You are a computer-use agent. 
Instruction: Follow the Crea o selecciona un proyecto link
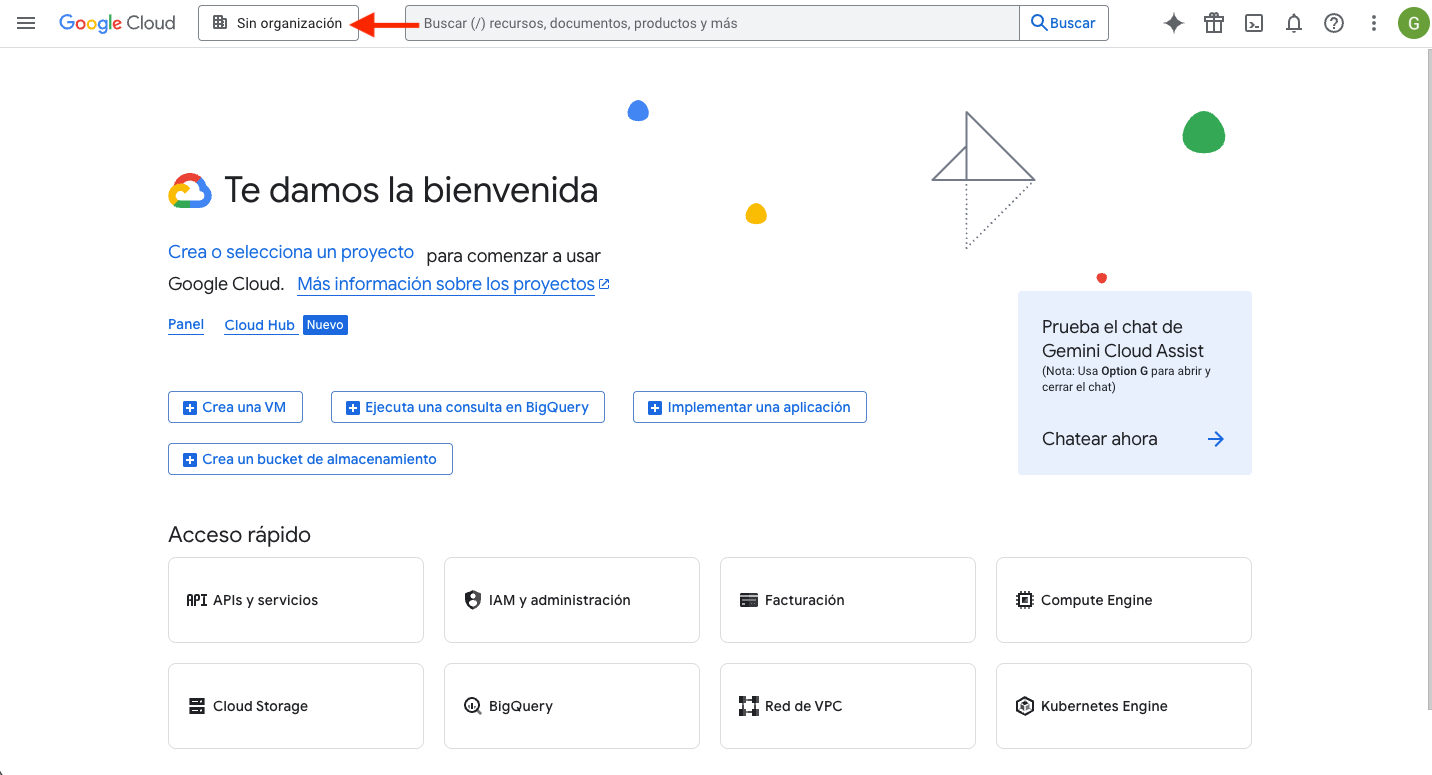(291, 252)
